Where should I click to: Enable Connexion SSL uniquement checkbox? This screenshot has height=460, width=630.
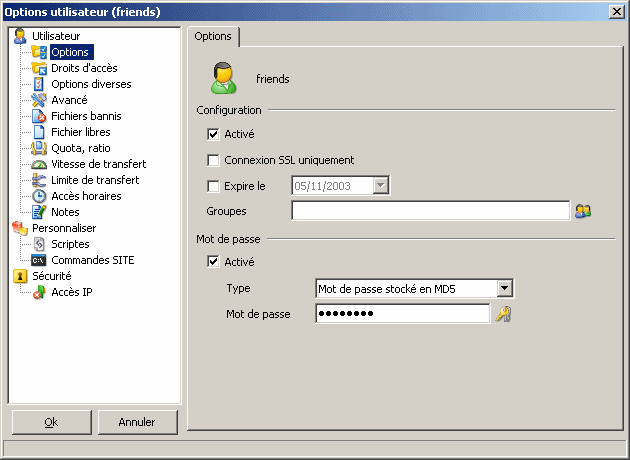pyautogui.click(x=213, y=160)
